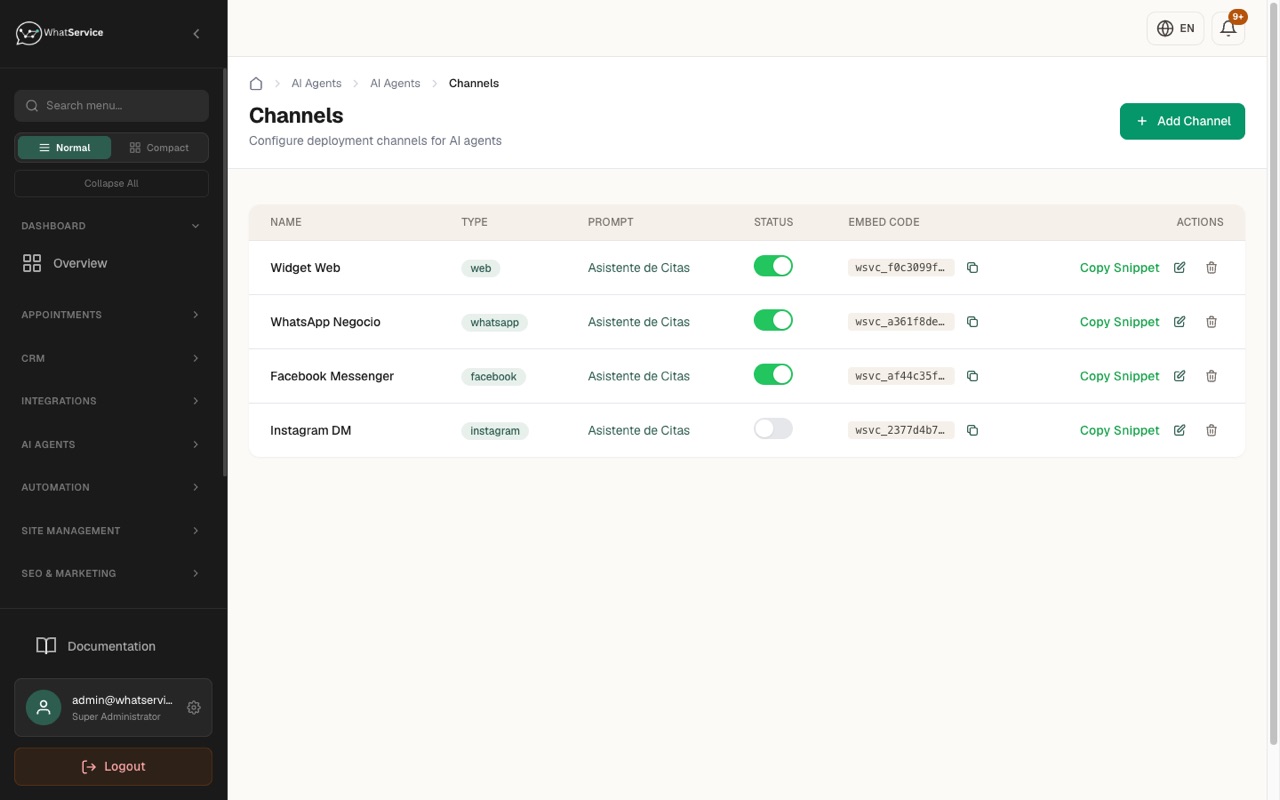Delete the WhatsApp Negocio channel
Image resolution: width=1280 pixels, height=800 pixels.
pyautogui.click(x=1212, y=322)
